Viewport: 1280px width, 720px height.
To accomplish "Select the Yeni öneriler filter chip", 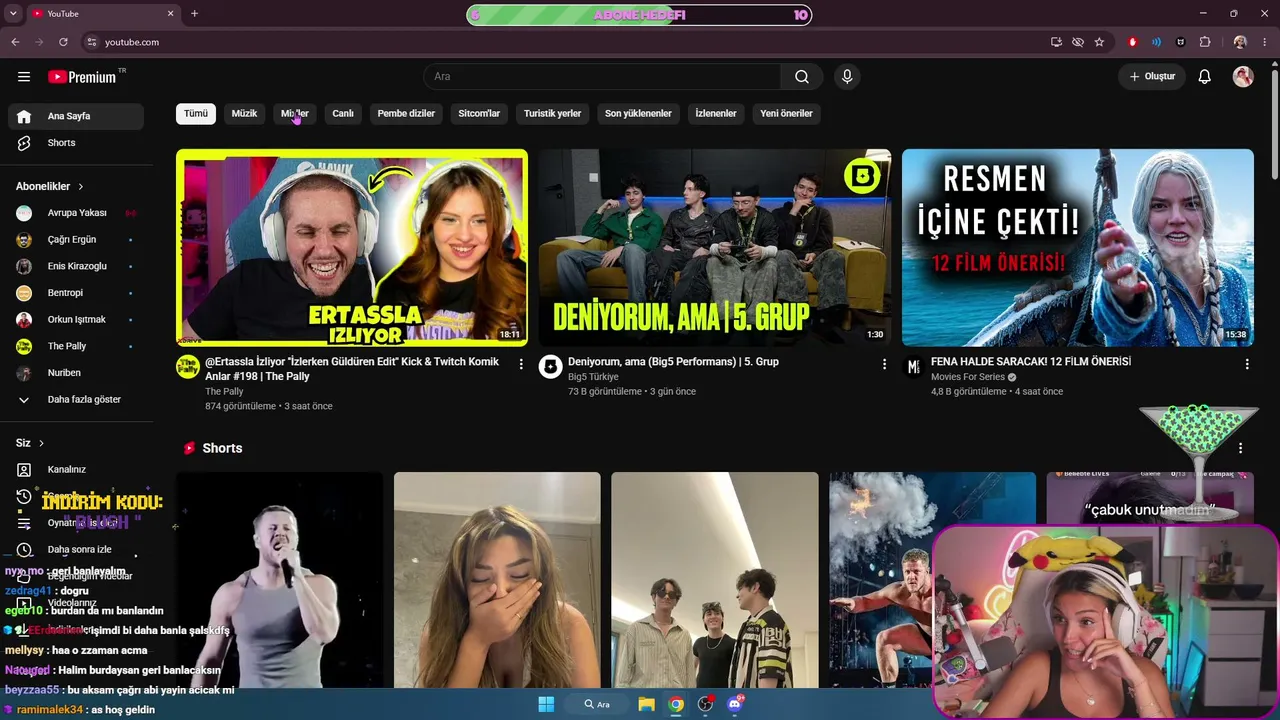I will point(786,114).
